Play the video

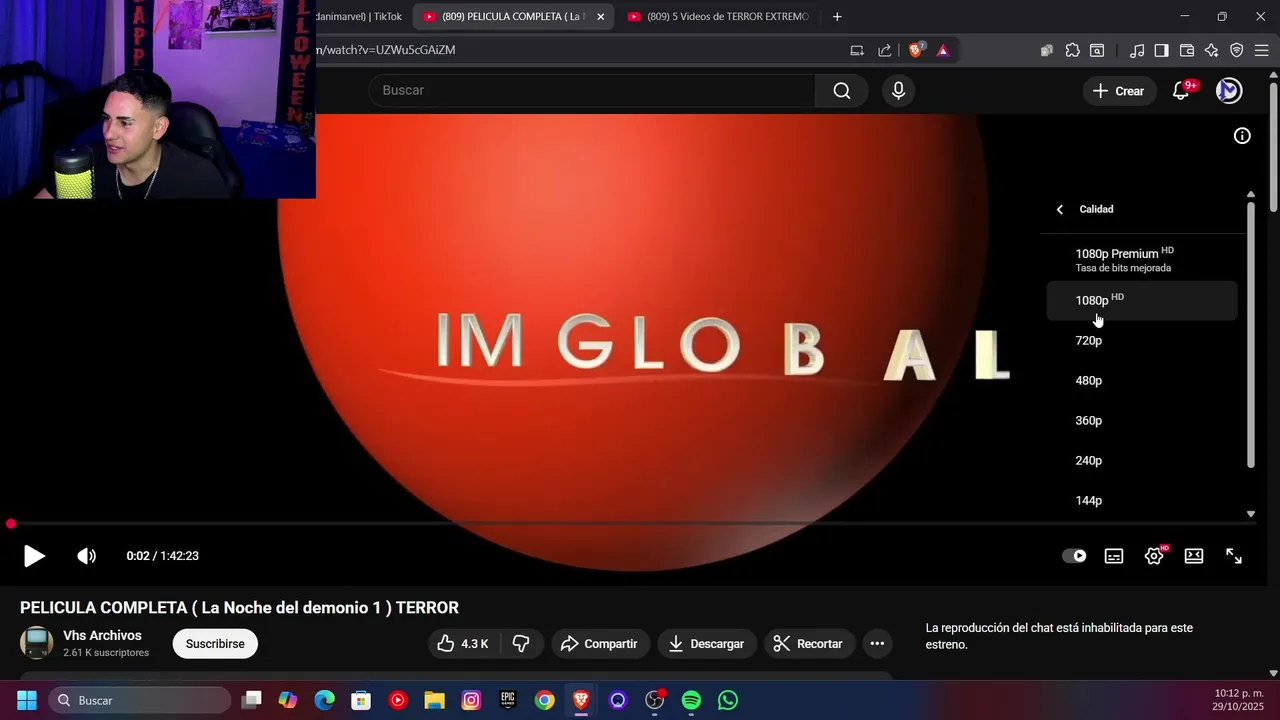pyautogui.click(x=34, y=556)
